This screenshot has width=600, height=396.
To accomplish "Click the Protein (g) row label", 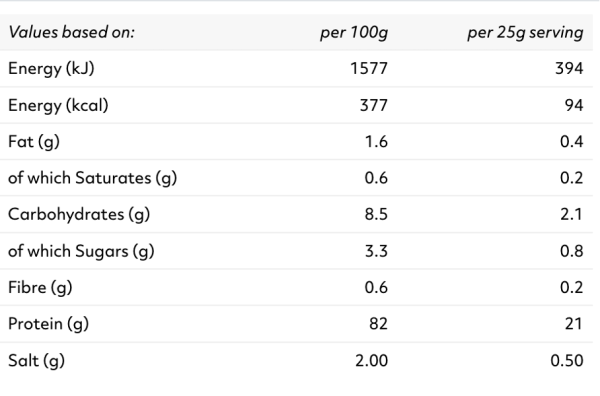I will (x=49, y=324).
